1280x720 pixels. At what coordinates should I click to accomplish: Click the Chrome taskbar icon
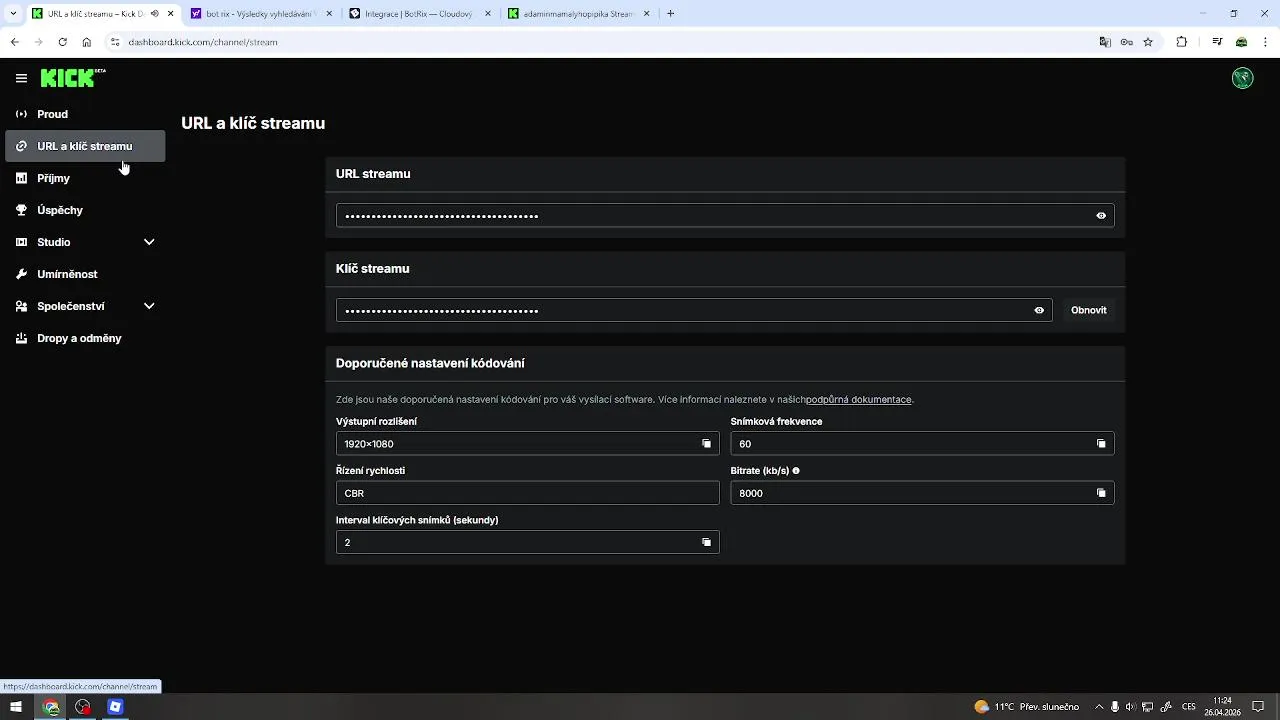(x=51, y=707)
